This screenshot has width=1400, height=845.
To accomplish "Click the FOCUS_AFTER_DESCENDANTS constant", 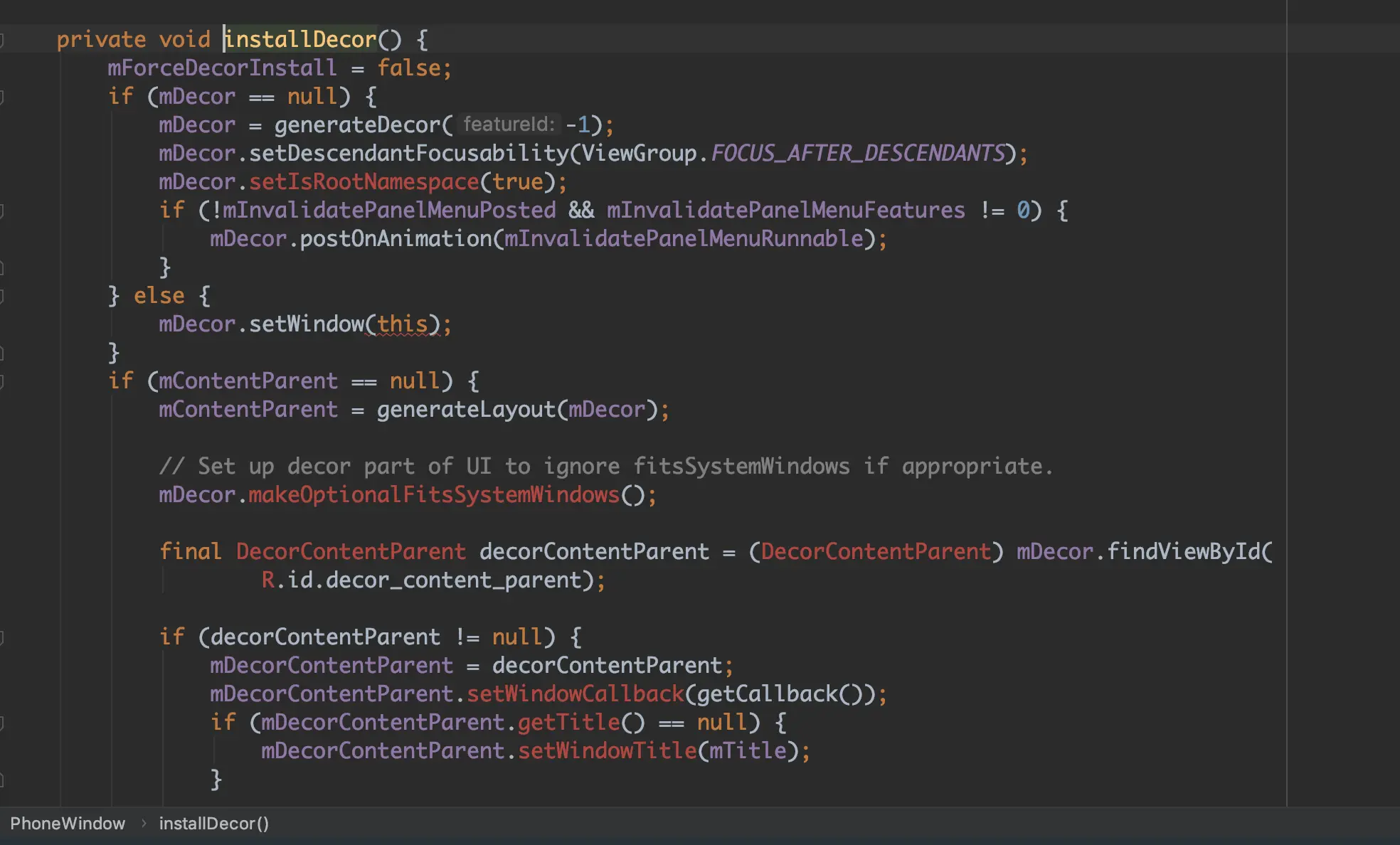I will pos(858,154).
